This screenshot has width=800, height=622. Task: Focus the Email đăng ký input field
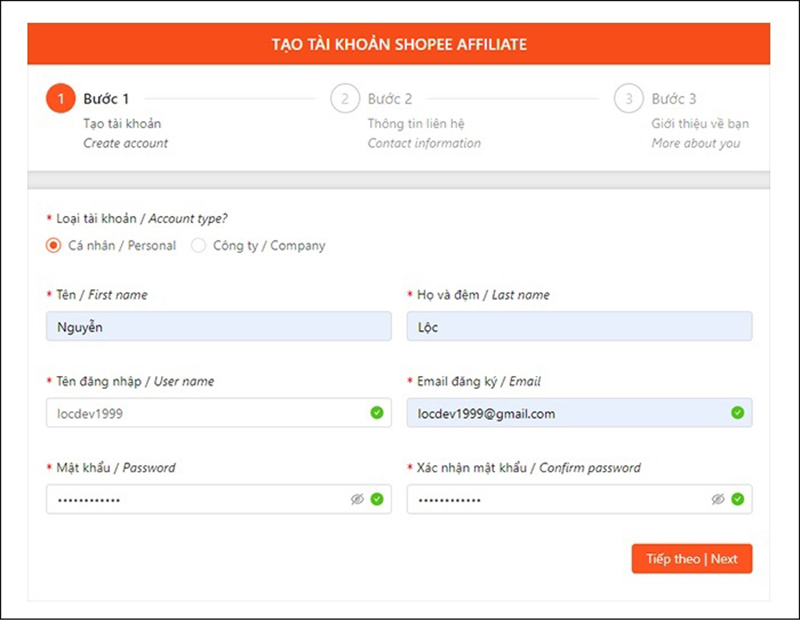[x=579, y=413]
